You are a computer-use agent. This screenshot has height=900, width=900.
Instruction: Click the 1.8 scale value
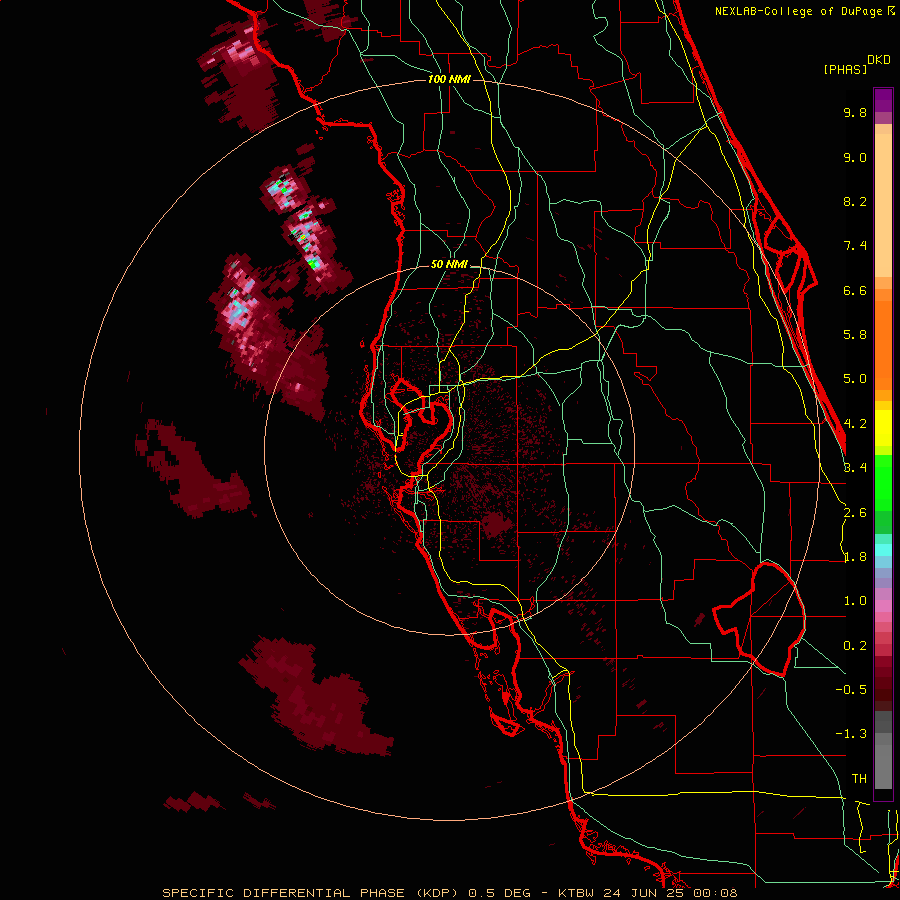coord(855,557)
